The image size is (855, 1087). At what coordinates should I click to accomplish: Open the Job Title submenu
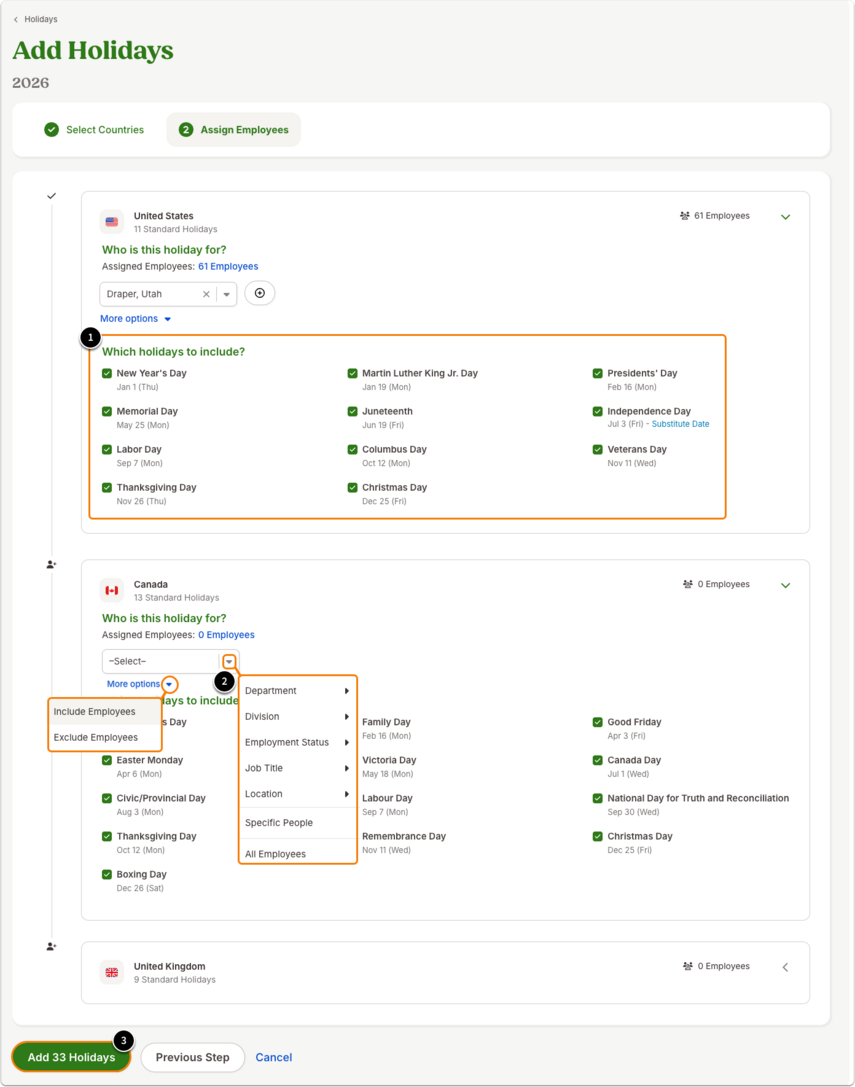click(x=297, y=768)
